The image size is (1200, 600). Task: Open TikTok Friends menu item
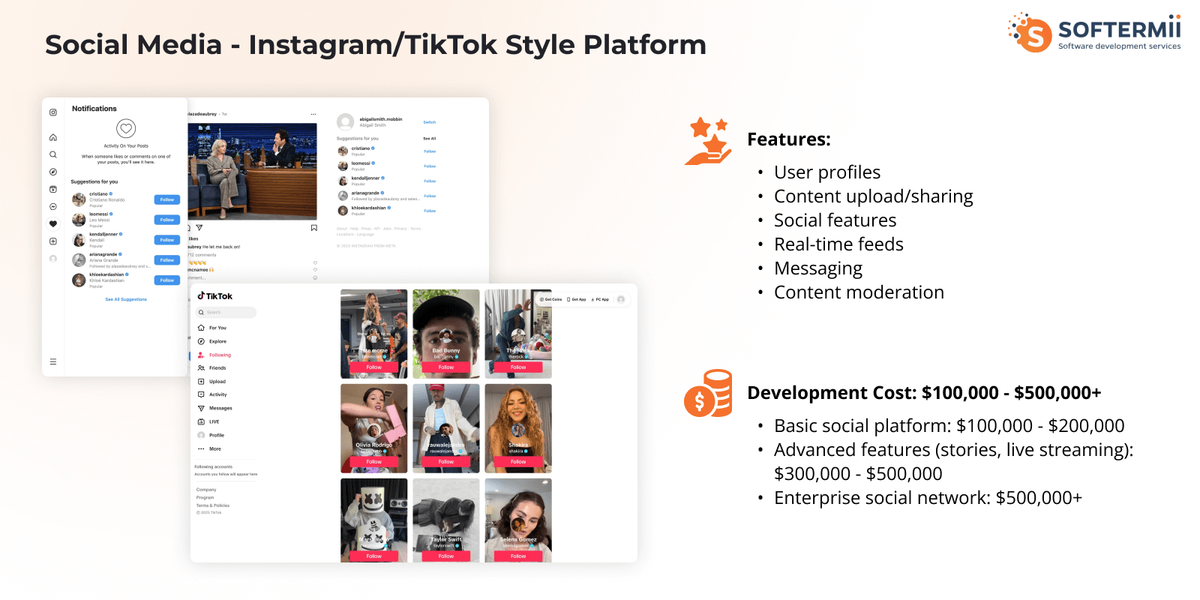tap(212, 368)
